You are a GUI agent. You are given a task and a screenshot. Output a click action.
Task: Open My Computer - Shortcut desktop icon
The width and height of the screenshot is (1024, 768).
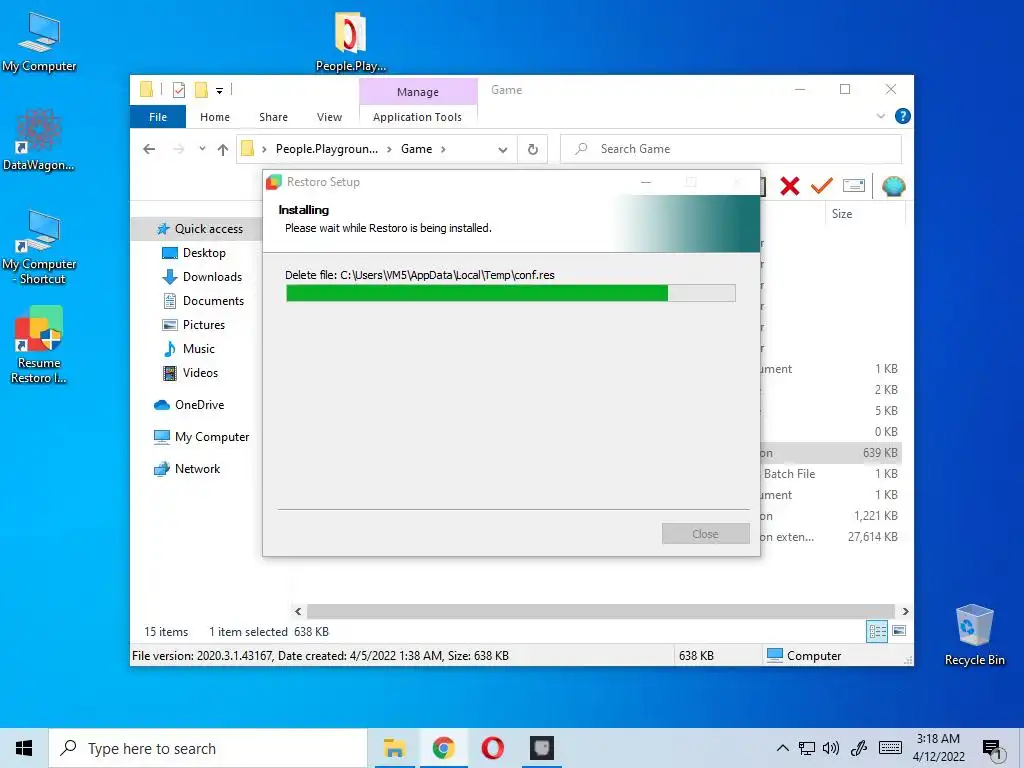[x=39, y=248]
